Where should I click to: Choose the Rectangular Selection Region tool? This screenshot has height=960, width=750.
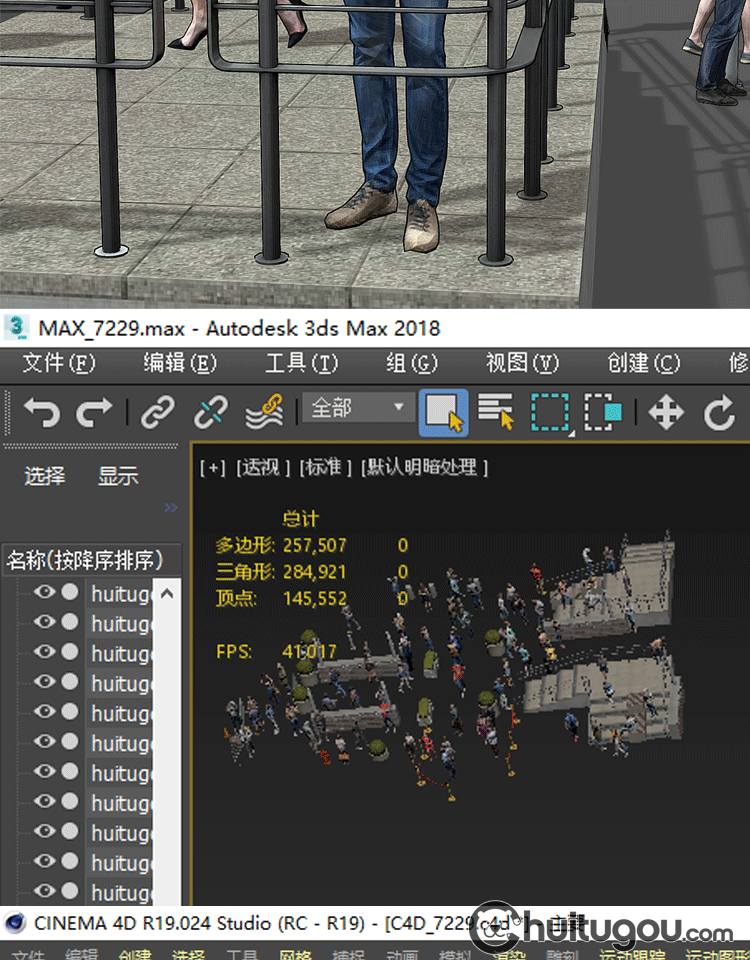coord(550,411)
